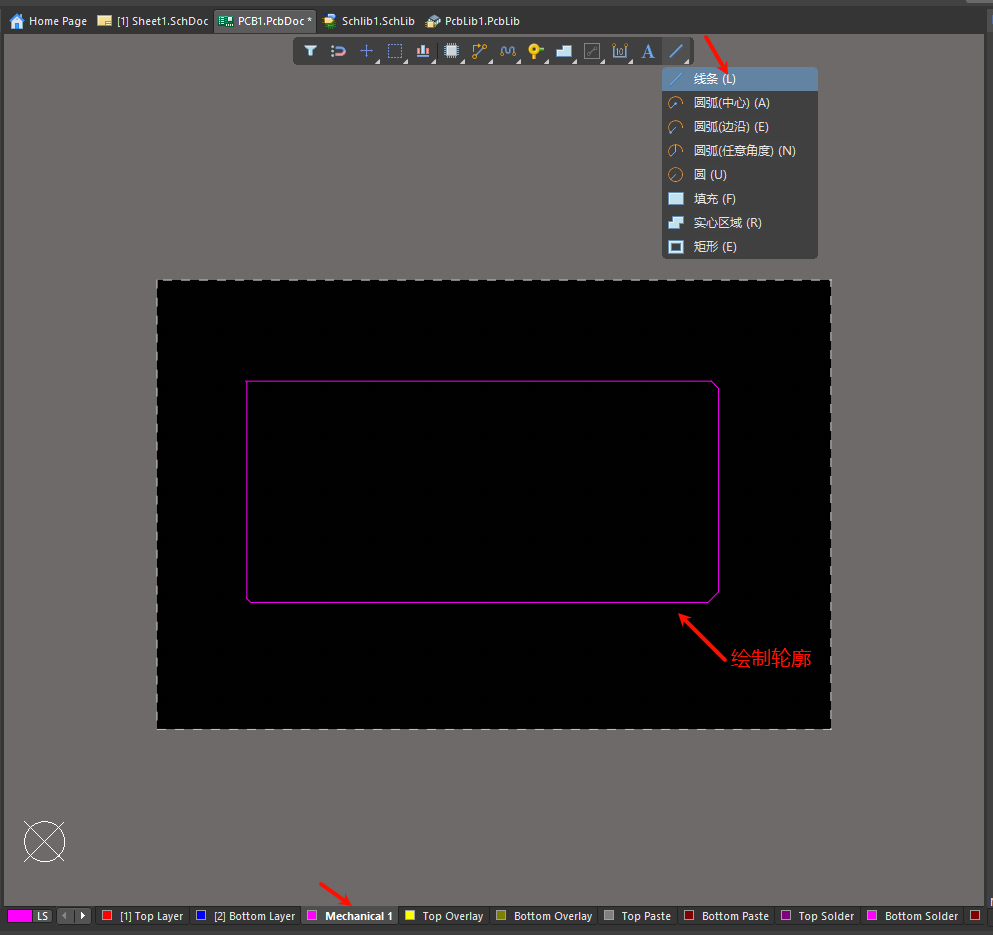Viewport: 993px width, 935px height.
Task: Choose the place via tool
Action: (536, 51)
